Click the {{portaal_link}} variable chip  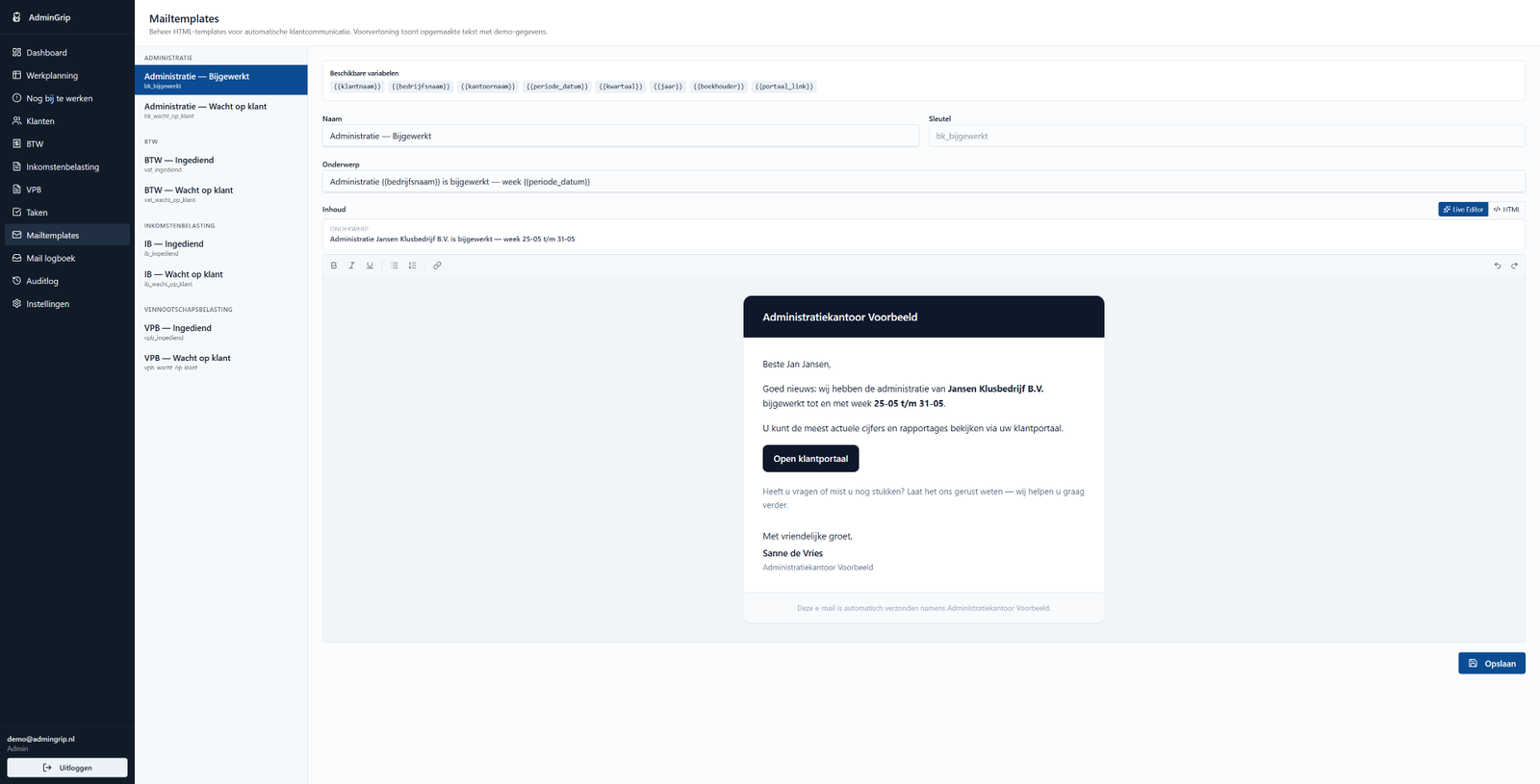coord(784,87)
